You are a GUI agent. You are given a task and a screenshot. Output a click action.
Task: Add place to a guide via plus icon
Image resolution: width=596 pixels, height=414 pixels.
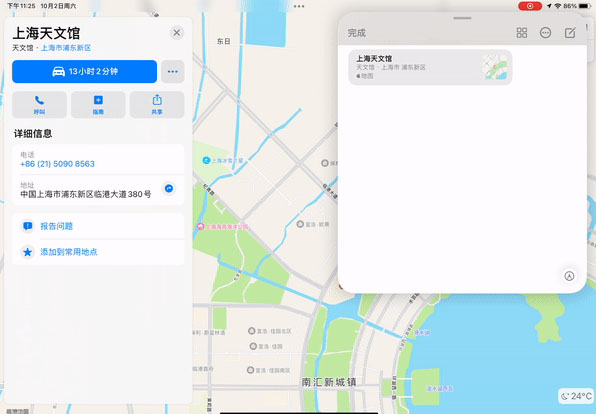point(98,105)
